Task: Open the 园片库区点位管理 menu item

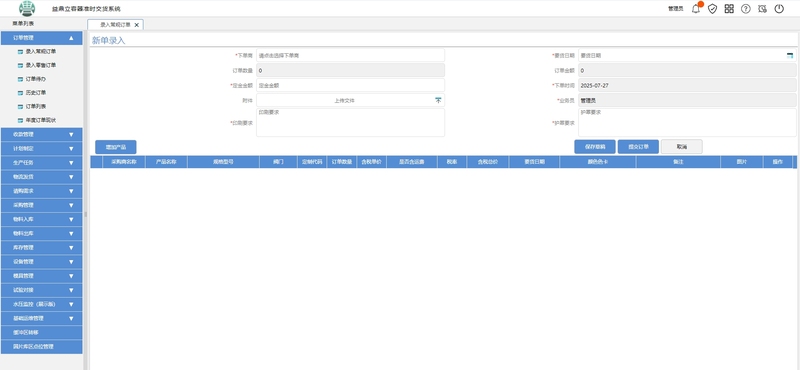Action: [x=41, y=347]
